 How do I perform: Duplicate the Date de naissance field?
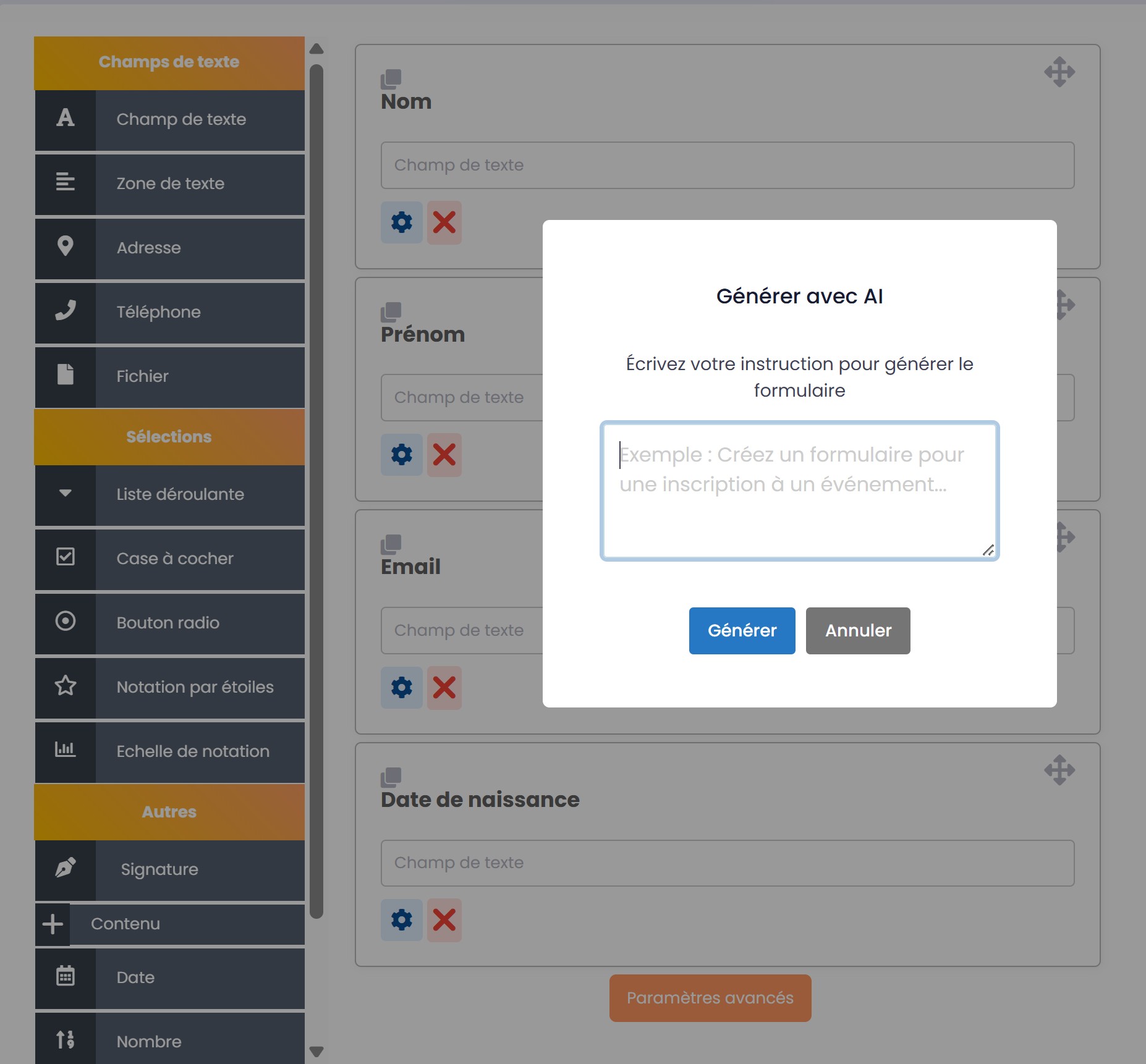click(x=391, y=777)
